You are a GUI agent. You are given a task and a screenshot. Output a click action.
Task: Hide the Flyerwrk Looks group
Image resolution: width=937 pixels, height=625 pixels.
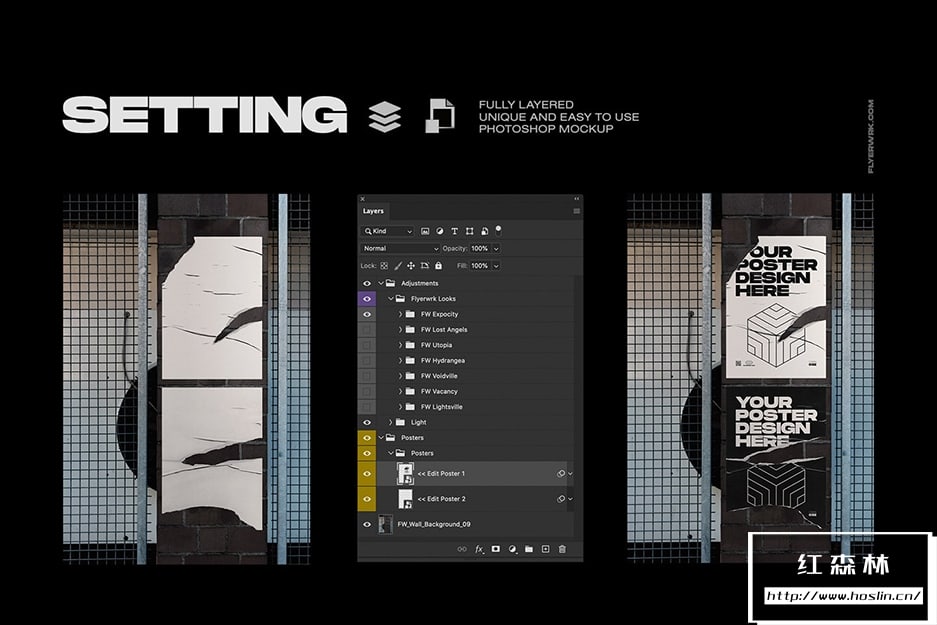(x=367, y=299)
